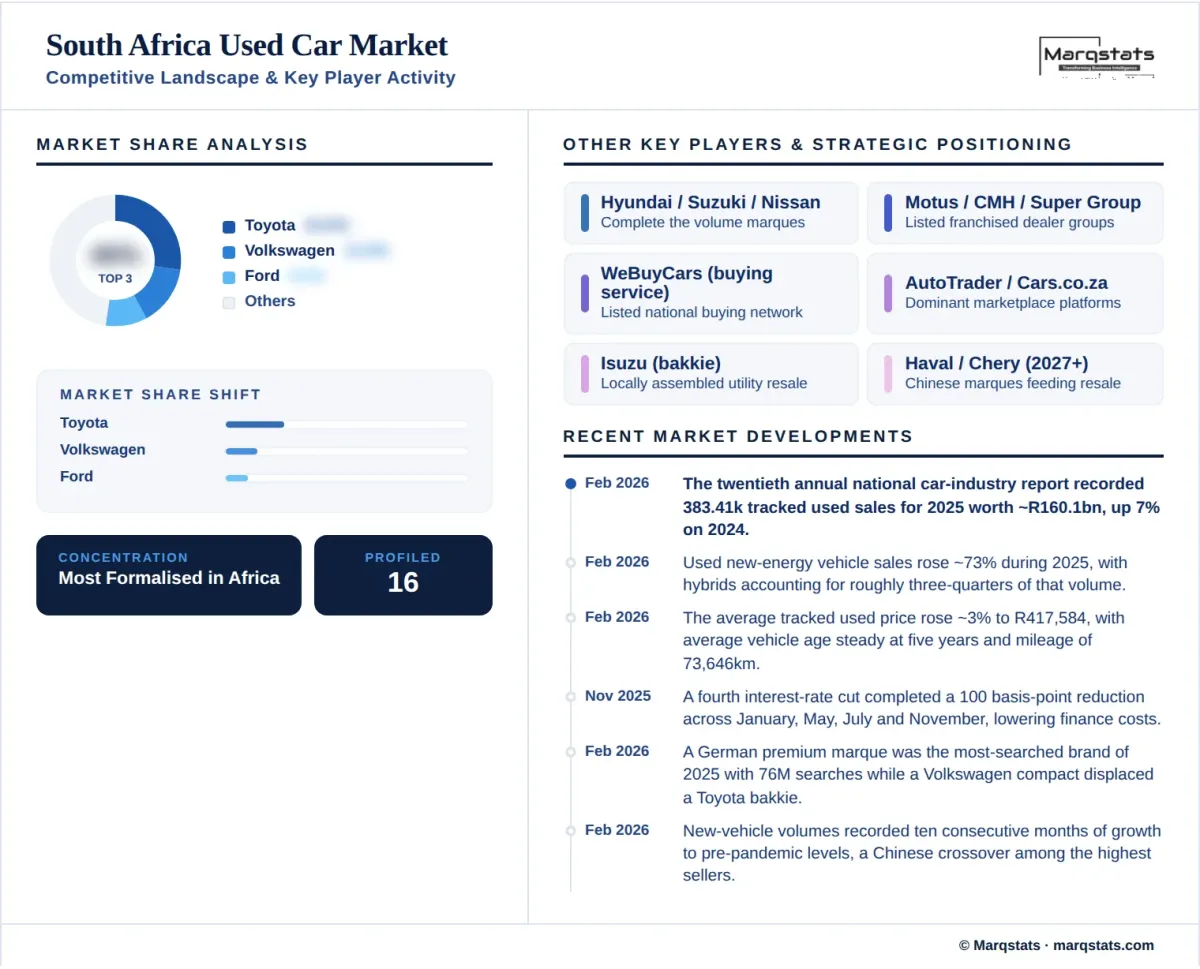Click 'Listed national buying network' subtitle
This screenshot has width=1200, height=969.
click(x=702, y=313)
